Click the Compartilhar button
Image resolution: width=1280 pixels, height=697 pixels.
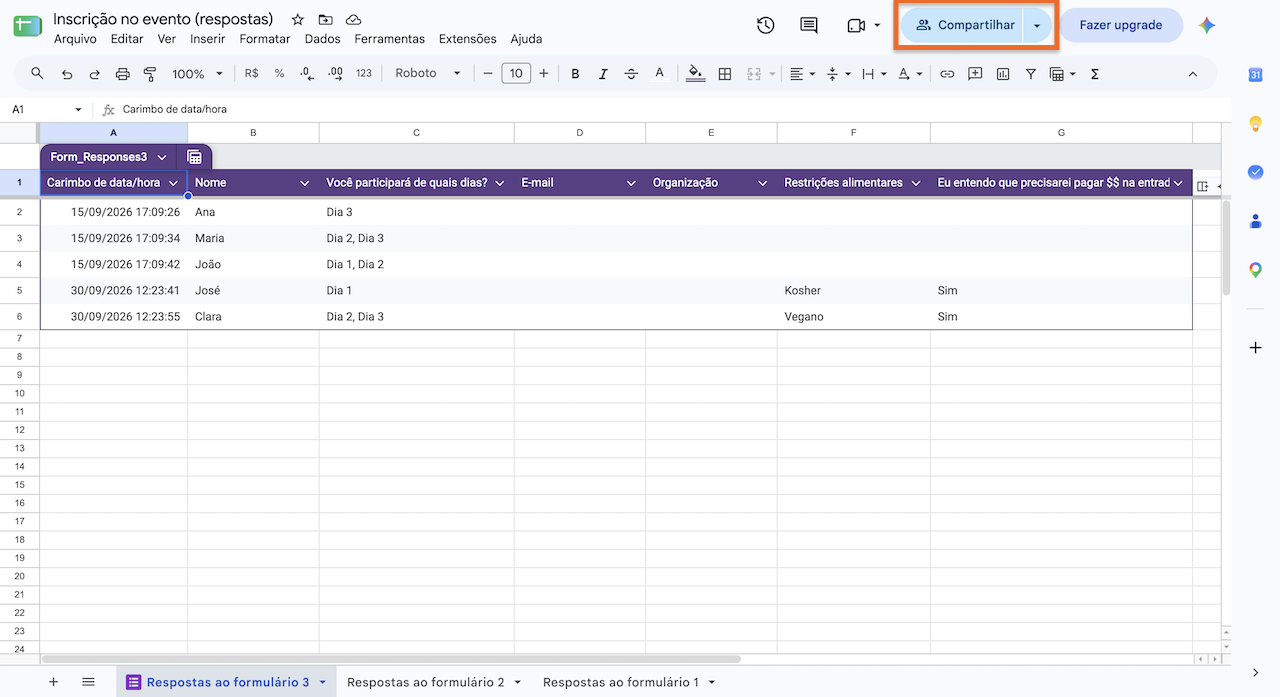click(x=963, y=25)
